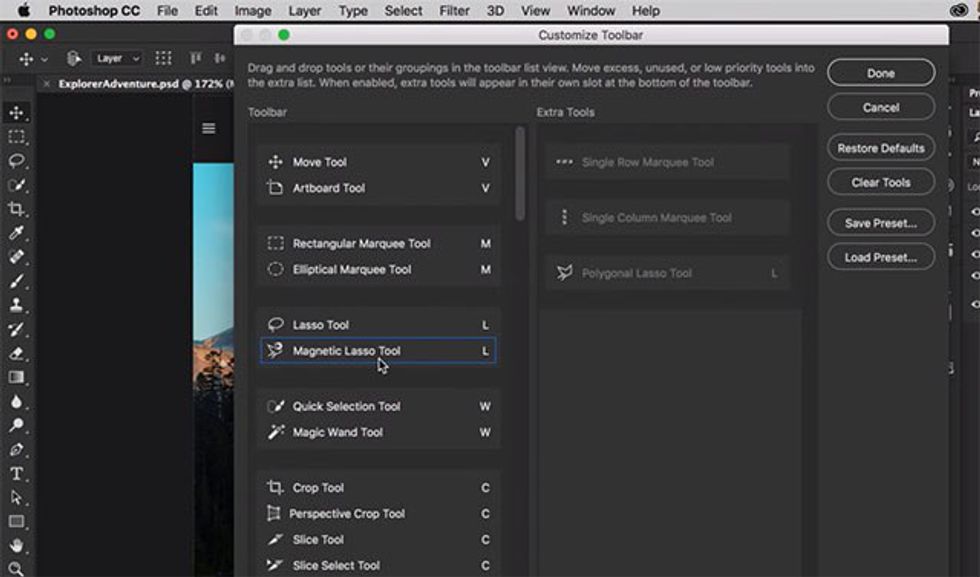The width and height of the screenshot is (980, 577).
Task: Click the Done button
Action: 880,73
